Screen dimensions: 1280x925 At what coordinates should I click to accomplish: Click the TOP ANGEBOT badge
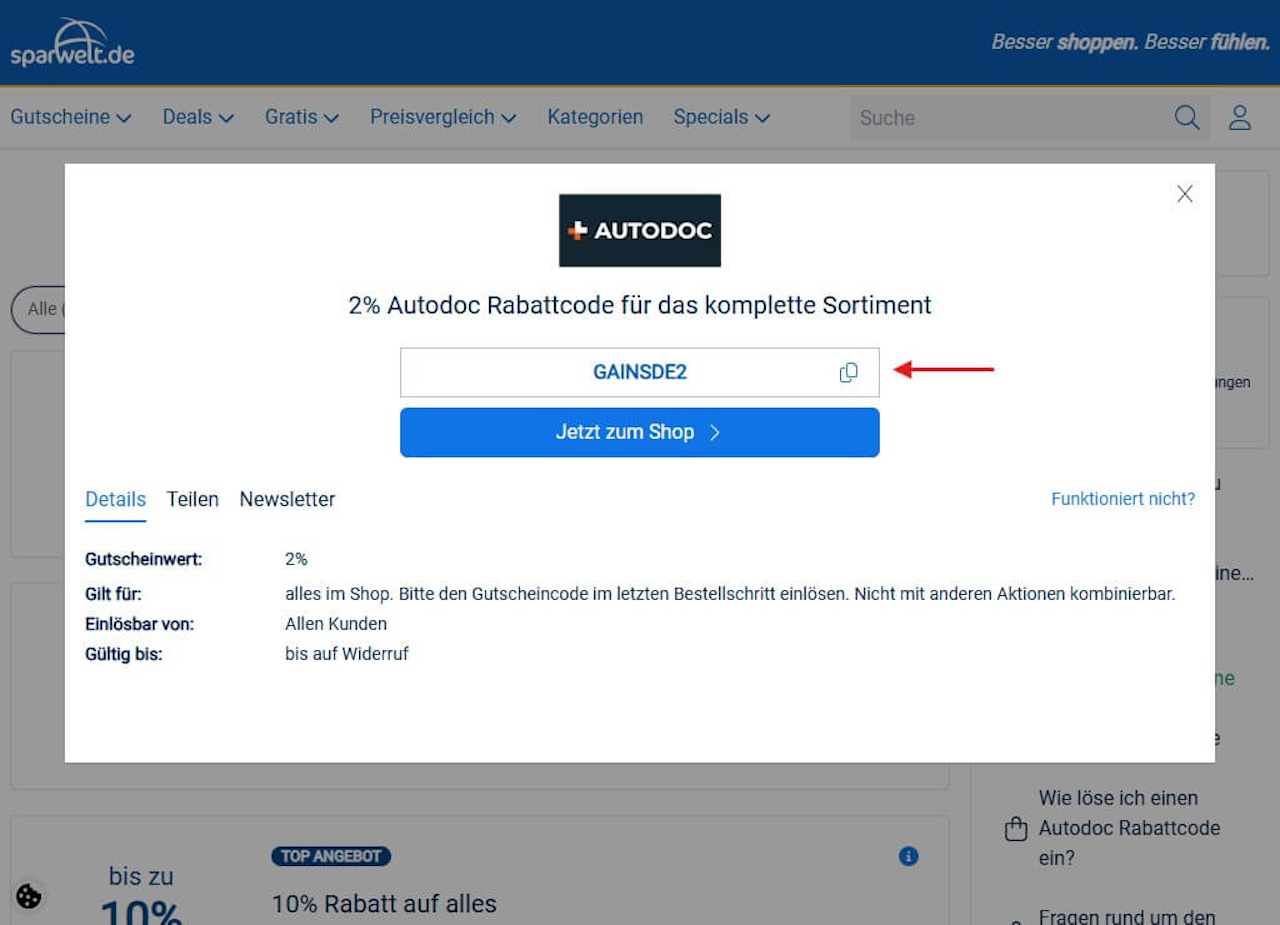click(330, 856)
